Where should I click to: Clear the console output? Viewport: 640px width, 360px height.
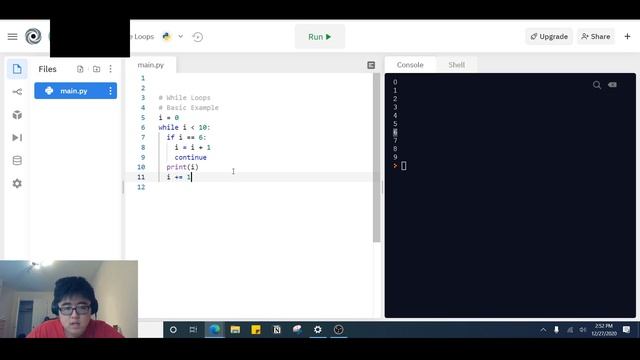click(x=612, y=84)
